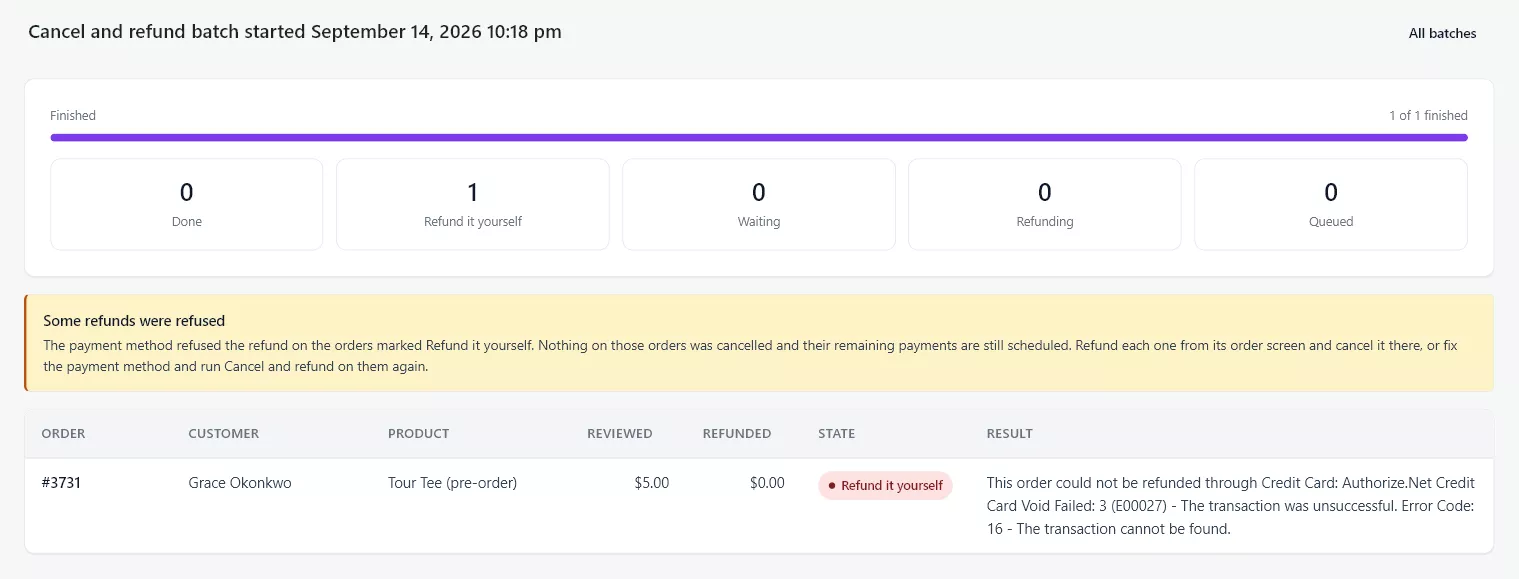Click the REVIEWED column header
The image size is (1519, 579).
pyautogui.click(x=619, y=433)
